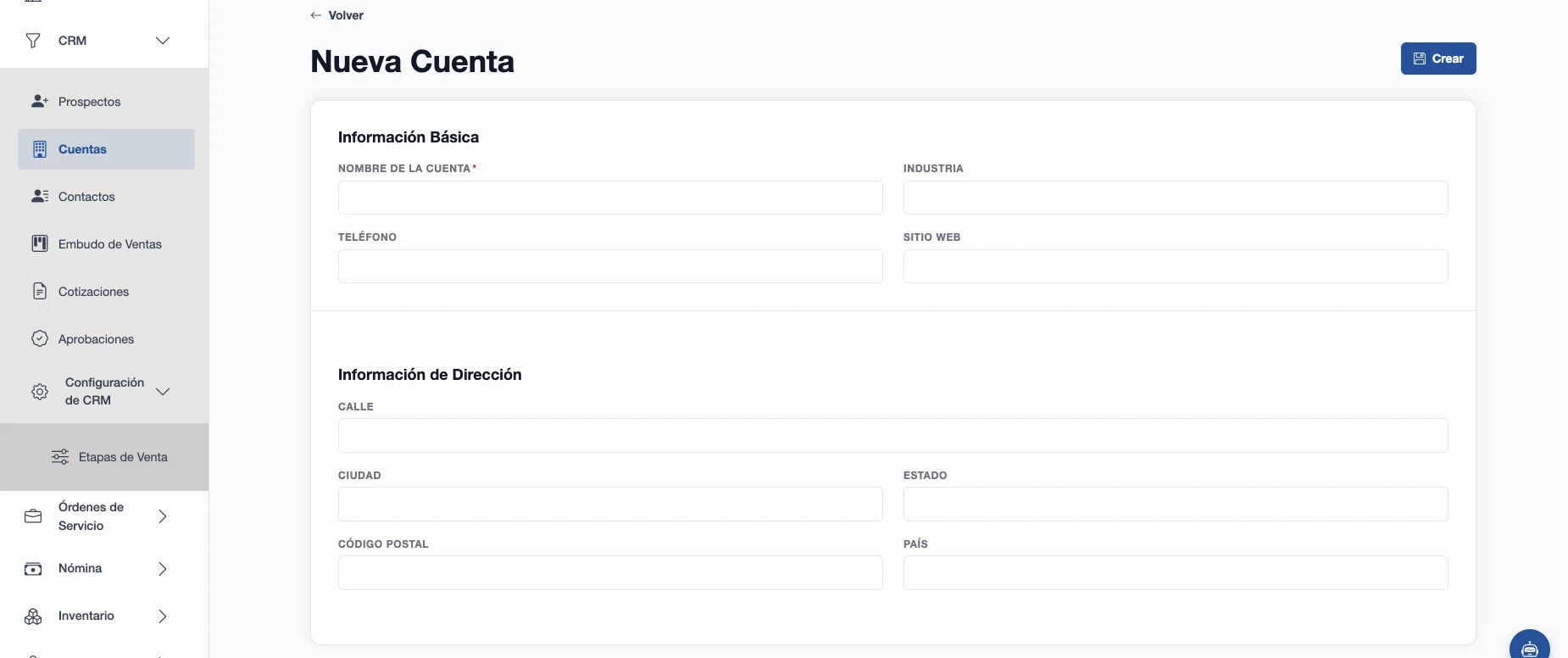Click into the Industria field
The width and height of the screenshot is (1568, 658).
coord(1176,198)
